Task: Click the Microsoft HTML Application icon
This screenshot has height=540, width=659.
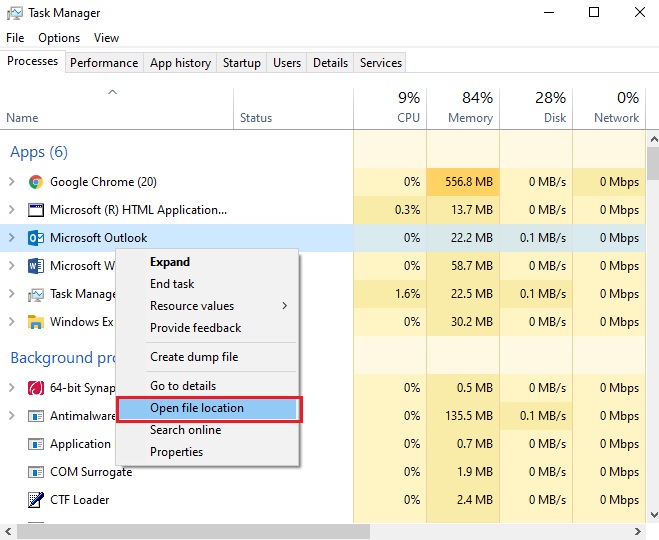Action: (x=36, y=210)
